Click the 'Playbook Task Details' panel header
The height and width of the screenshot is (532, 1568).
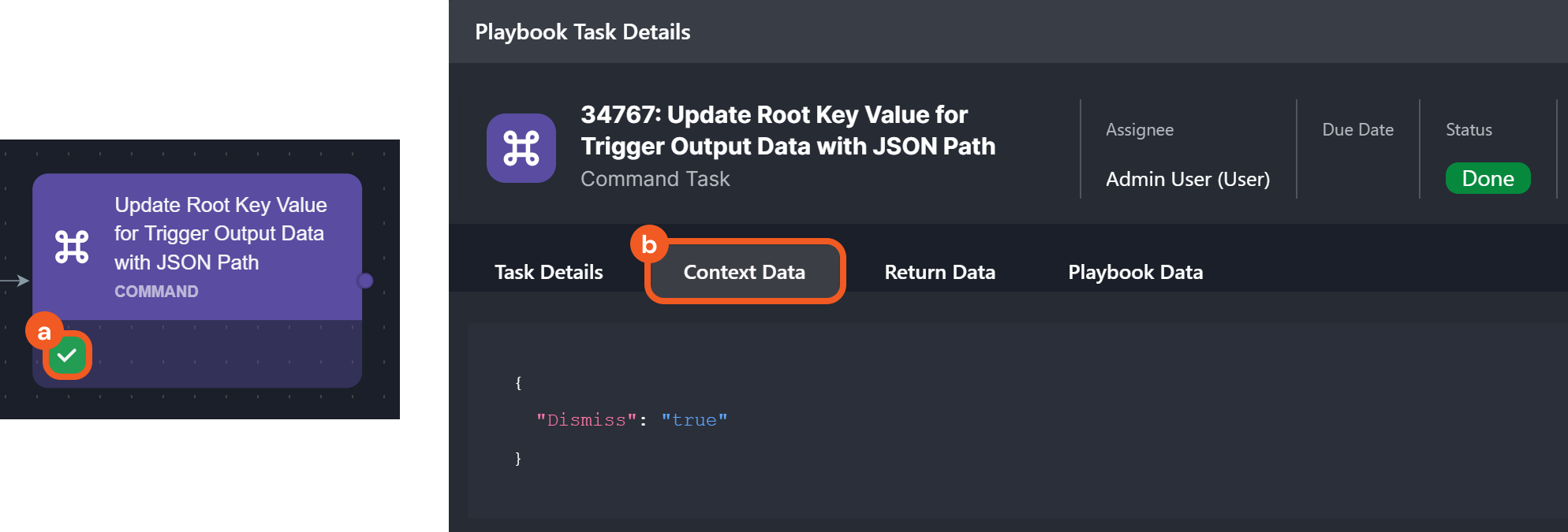(582, 32)
